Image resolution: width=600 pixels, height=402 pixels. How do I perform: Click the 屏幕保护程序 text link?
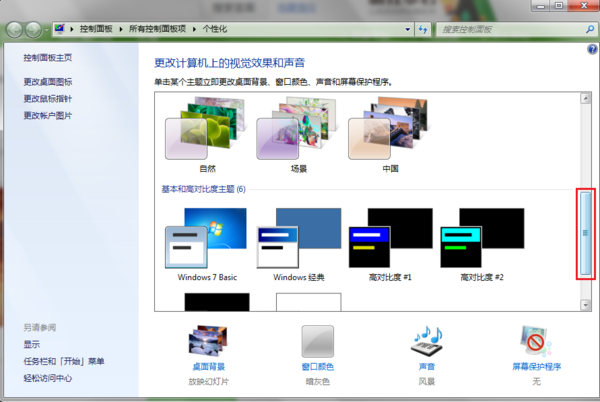coord(536,366)
